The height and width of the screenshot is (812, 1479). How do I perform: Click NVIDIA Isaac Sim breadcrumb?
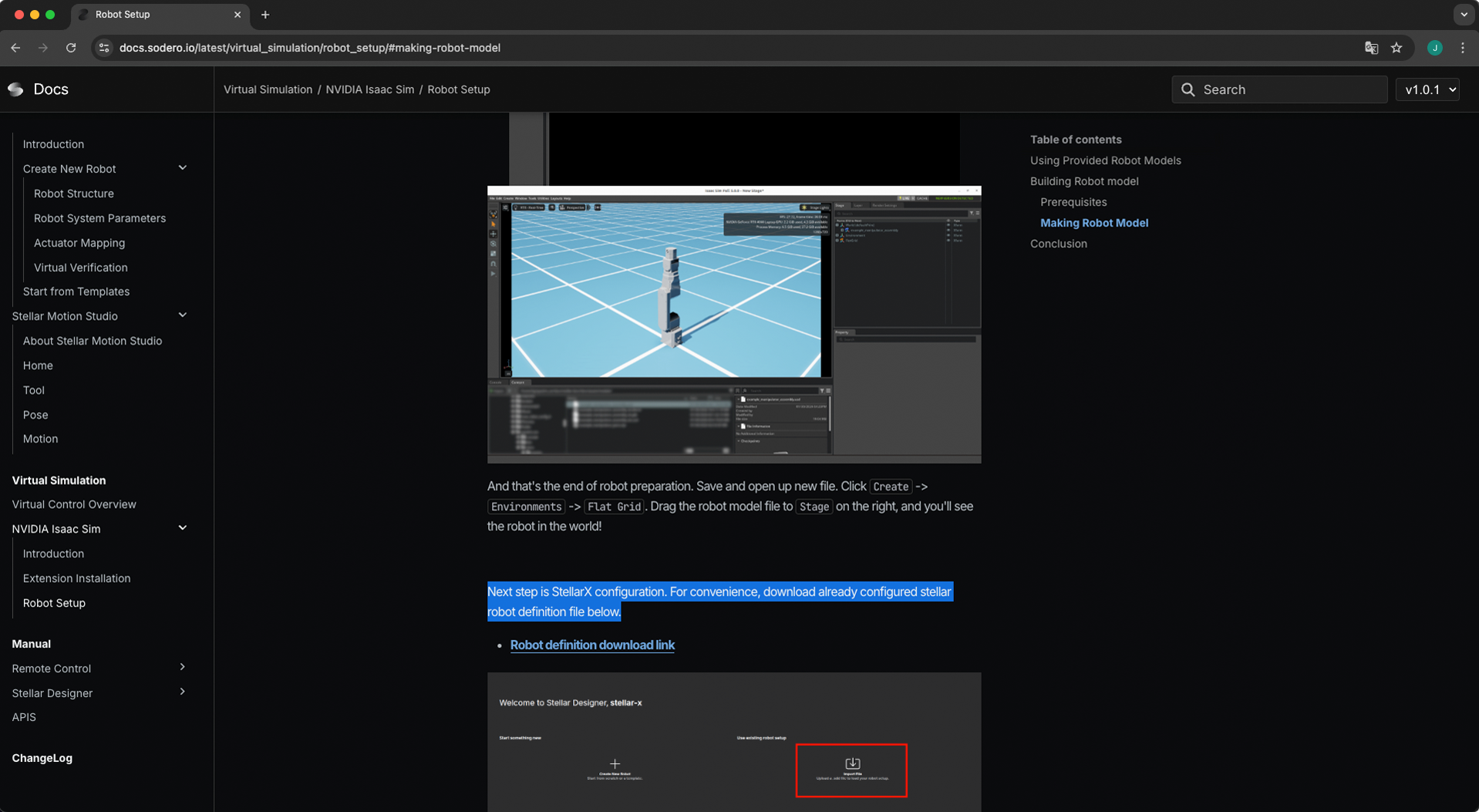click(370, 89)
